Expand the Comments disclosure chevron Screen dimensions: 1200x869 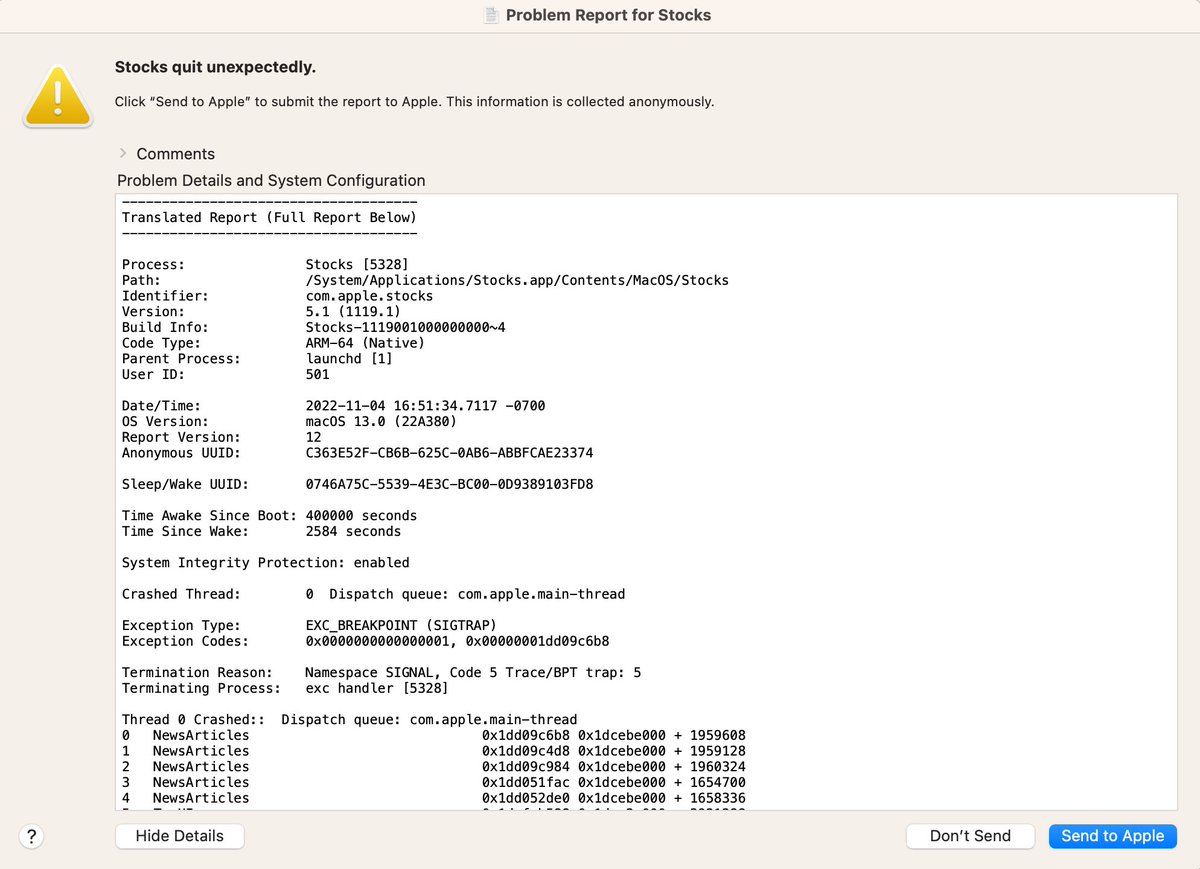pyautogui.click(x=122, y=153)
